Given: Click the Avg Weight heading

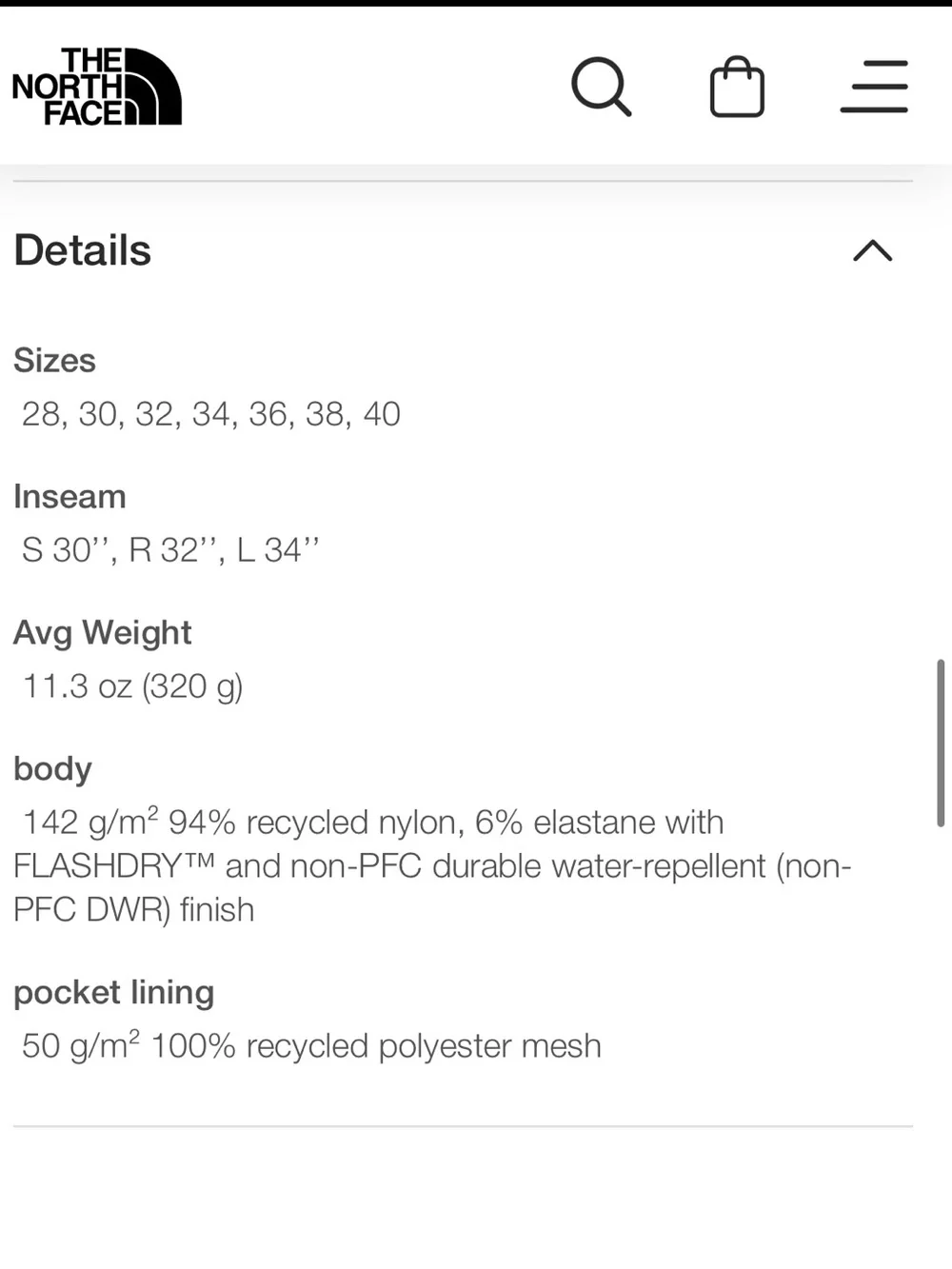Looking at the screenshot, I should pyautogui.click(x=103, y=633).
